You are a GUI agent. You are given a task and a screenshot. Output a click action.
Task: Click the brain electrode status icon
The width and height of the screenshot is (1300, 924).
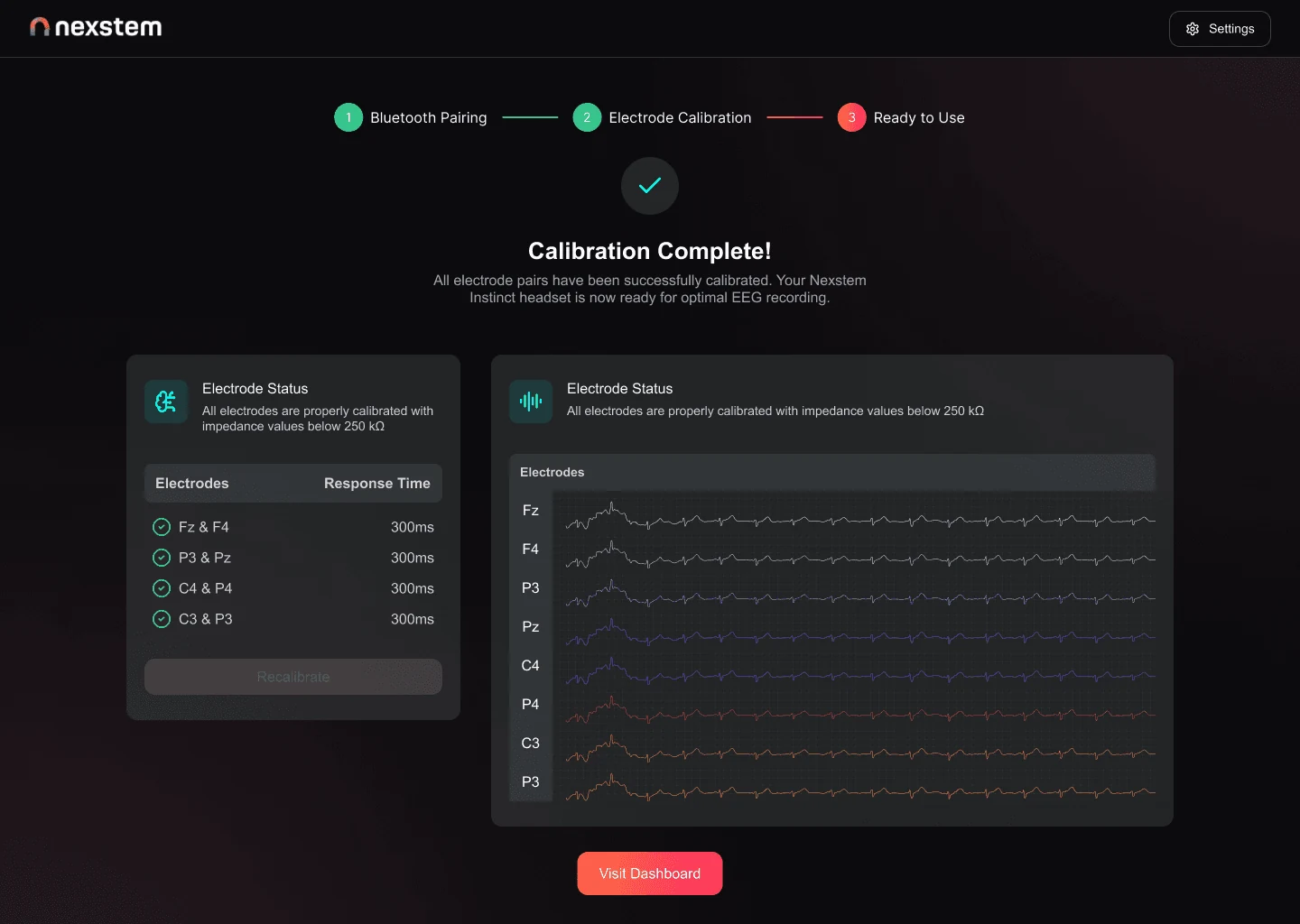click(166, 402)
